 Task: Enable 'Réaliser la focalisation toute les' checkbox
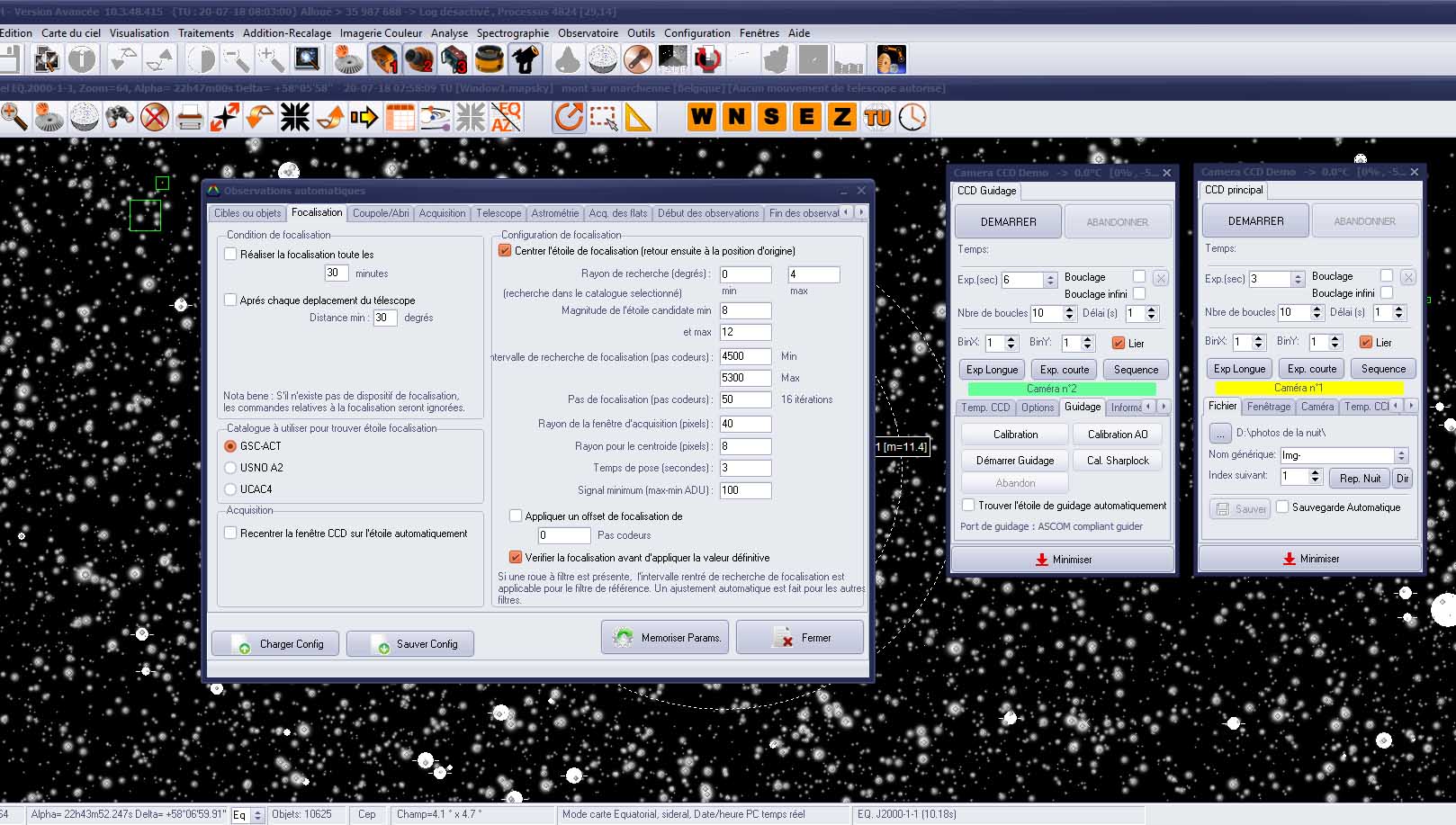tap(230, 255)
